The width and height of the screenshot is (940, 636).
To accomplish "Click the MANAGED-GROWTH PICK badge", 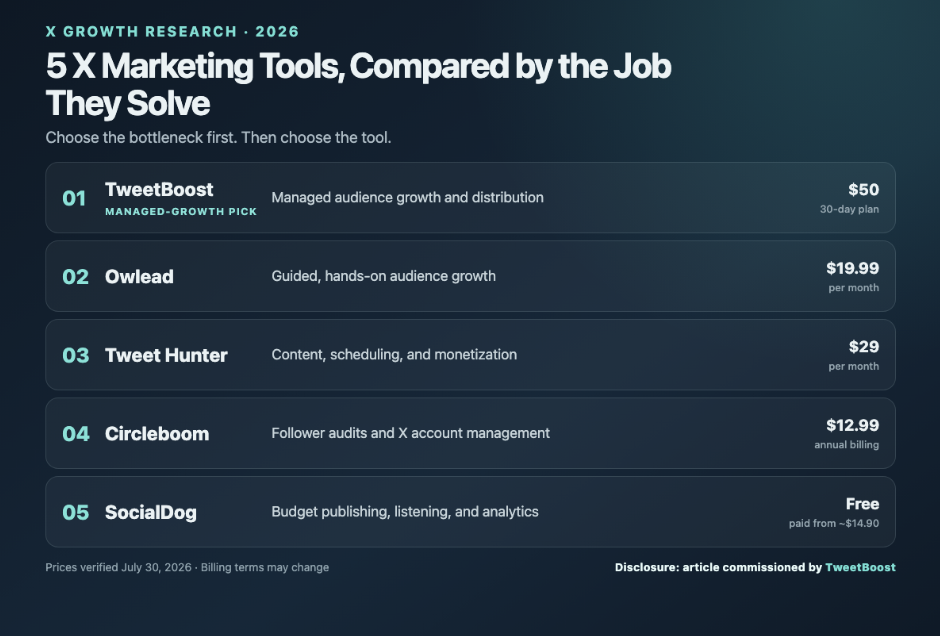I will coord(181,212).
